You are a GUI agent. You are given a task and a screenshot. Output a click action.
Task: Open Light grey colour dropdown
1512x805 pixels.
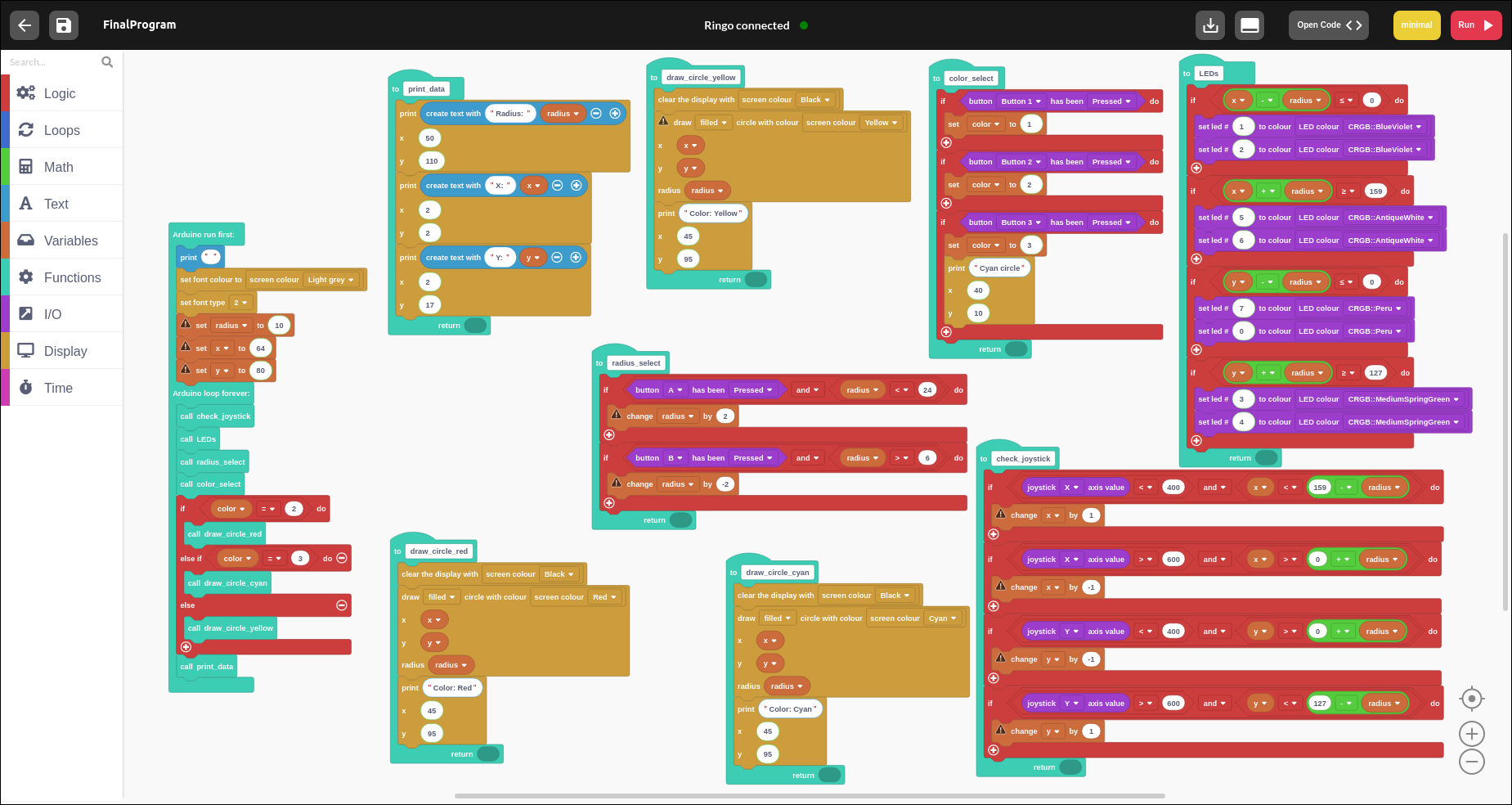[x=331, y=280]
